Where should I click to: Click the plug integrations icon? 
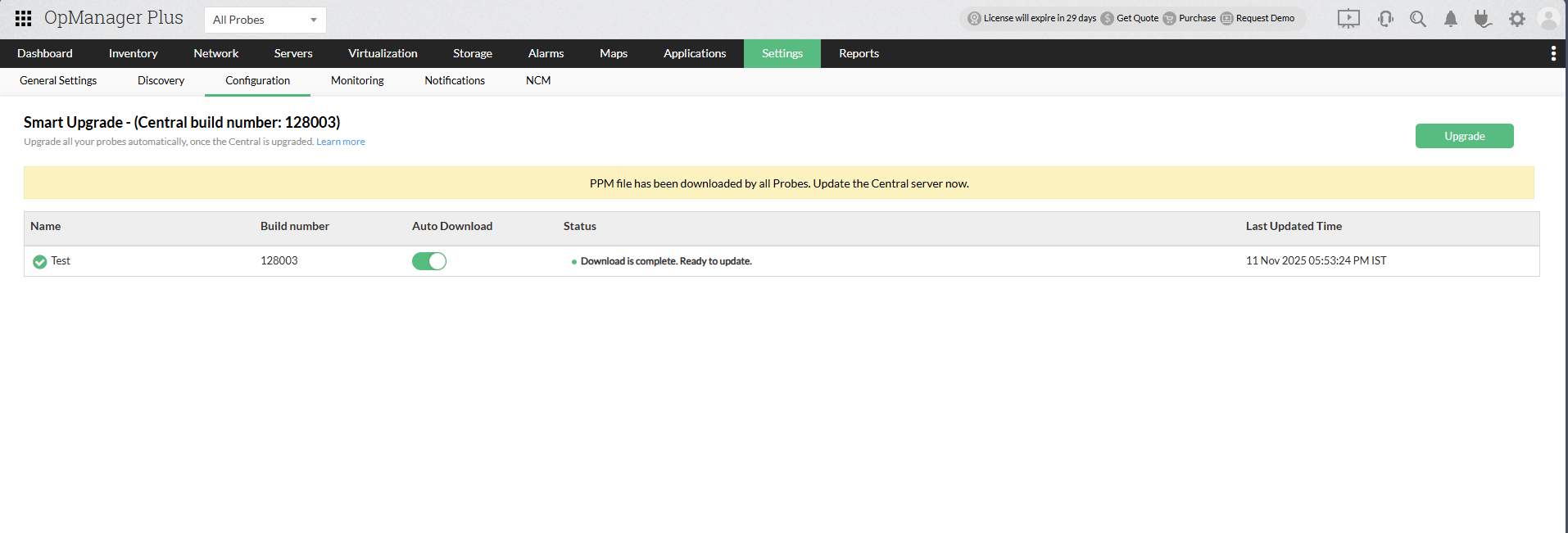pos(1483,19)
